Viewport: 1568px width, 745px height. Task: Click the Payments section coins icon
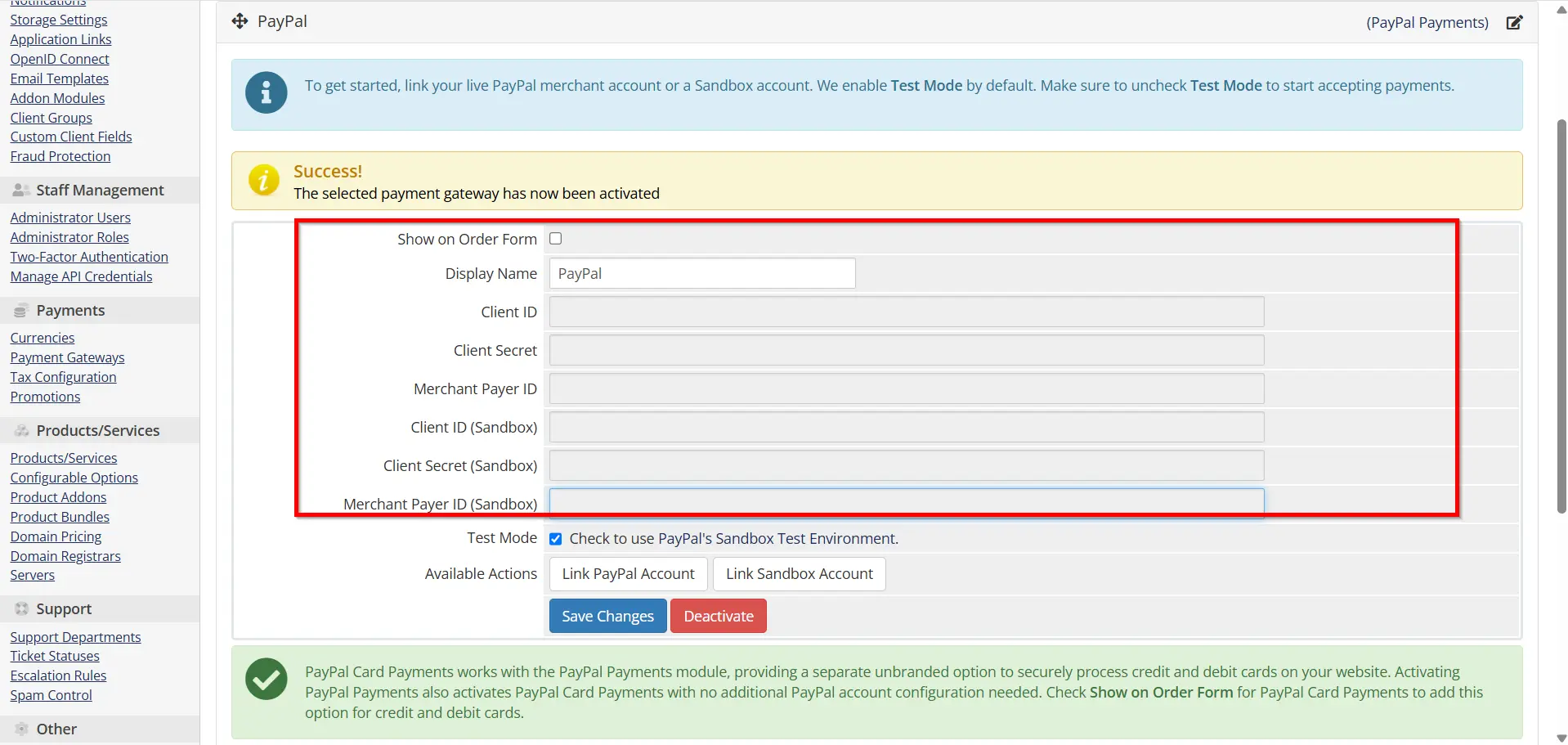21,311
